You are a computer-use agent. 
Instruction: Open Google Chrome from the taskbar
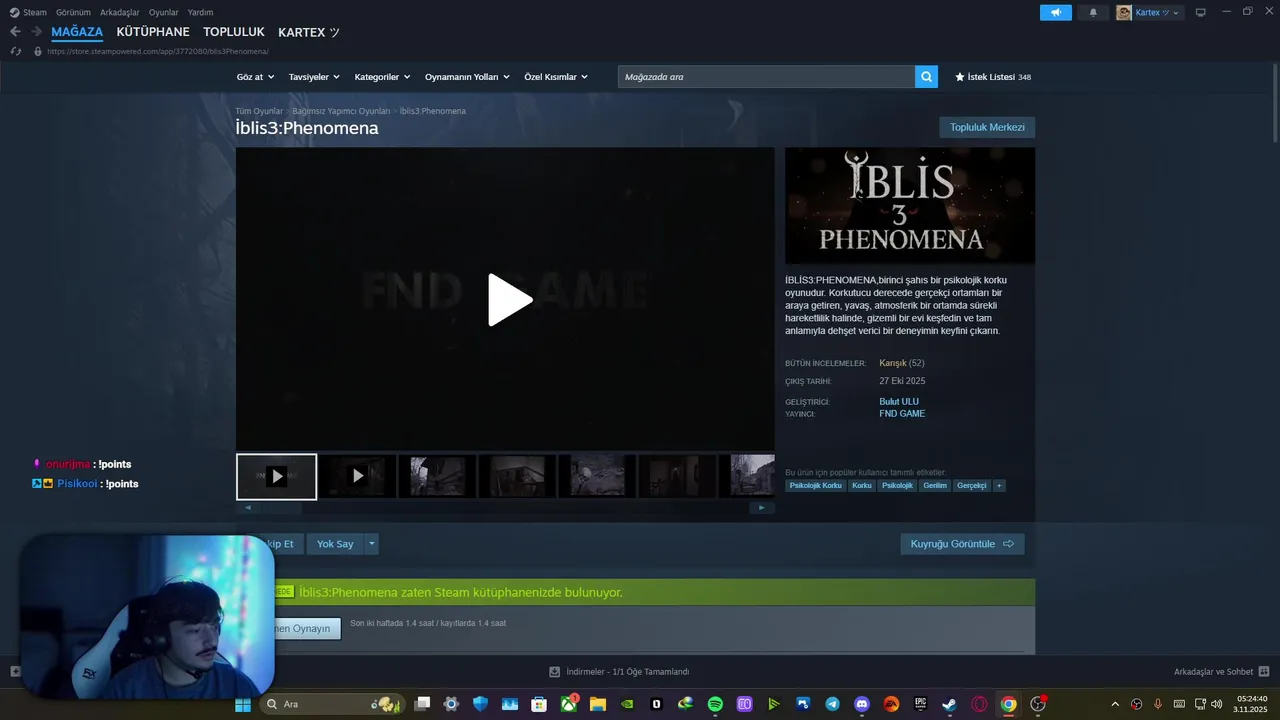[x=1008, y=704]
